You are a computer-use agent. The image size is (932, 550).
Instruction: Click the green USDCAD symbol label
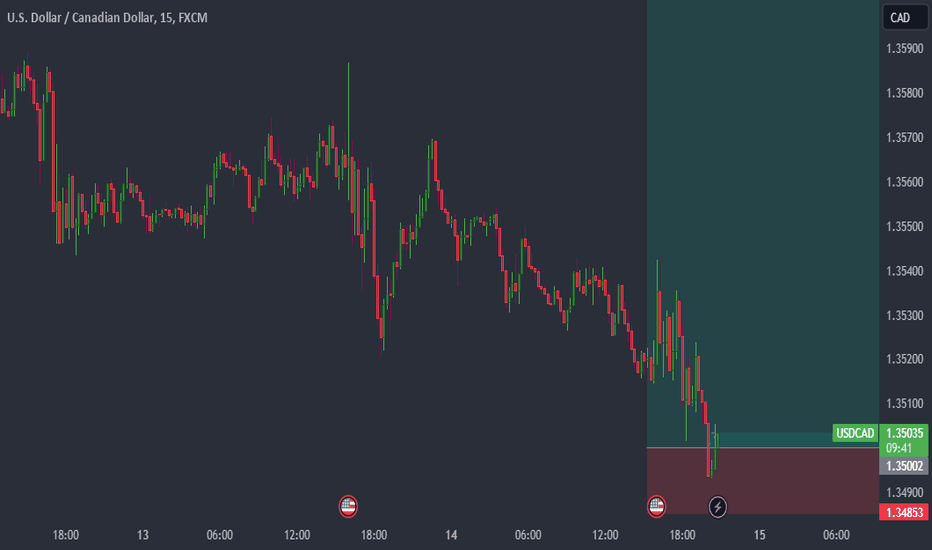(x=855, y=433)
